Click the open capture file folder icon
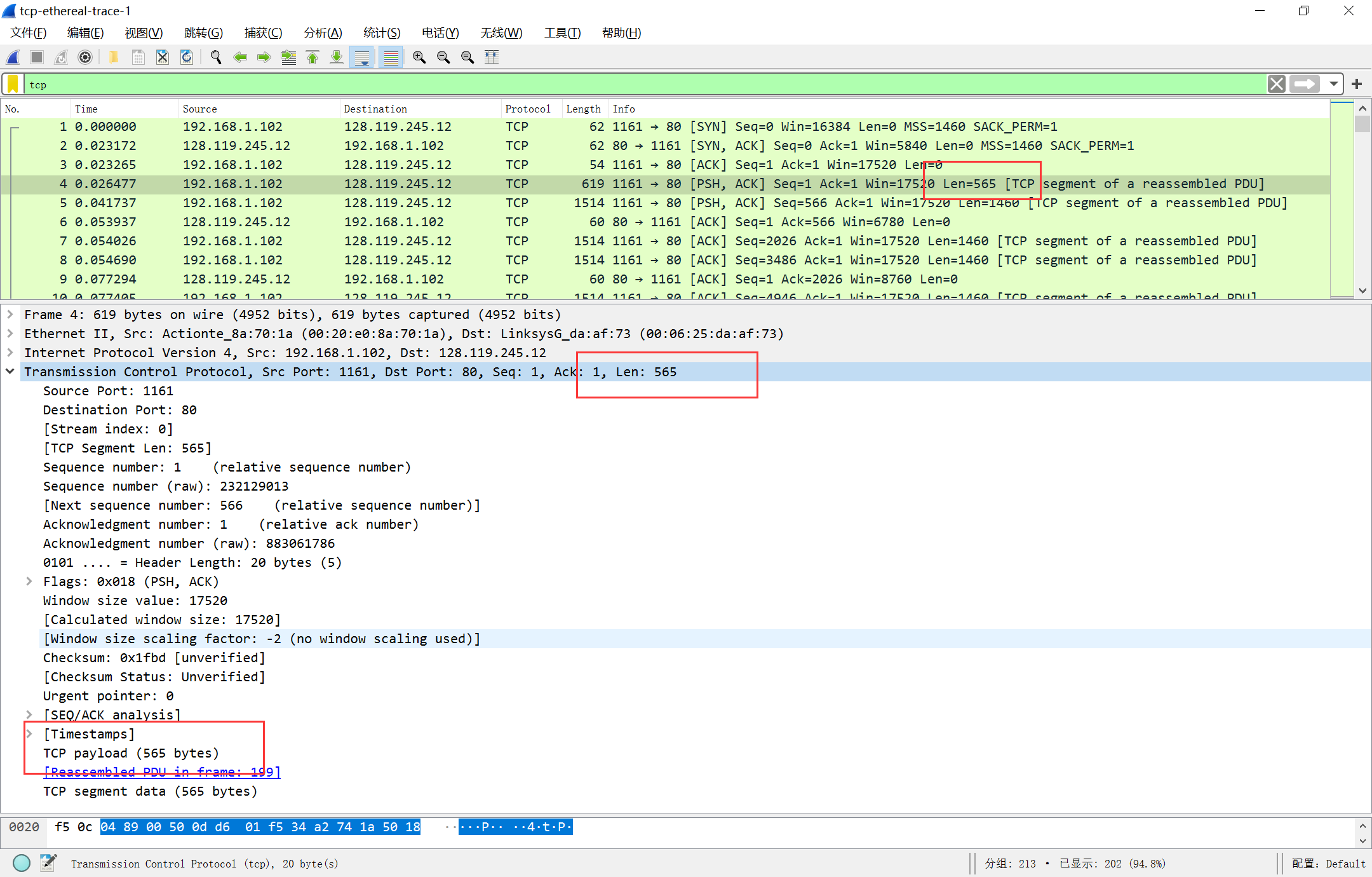 (x=113, y=57)
